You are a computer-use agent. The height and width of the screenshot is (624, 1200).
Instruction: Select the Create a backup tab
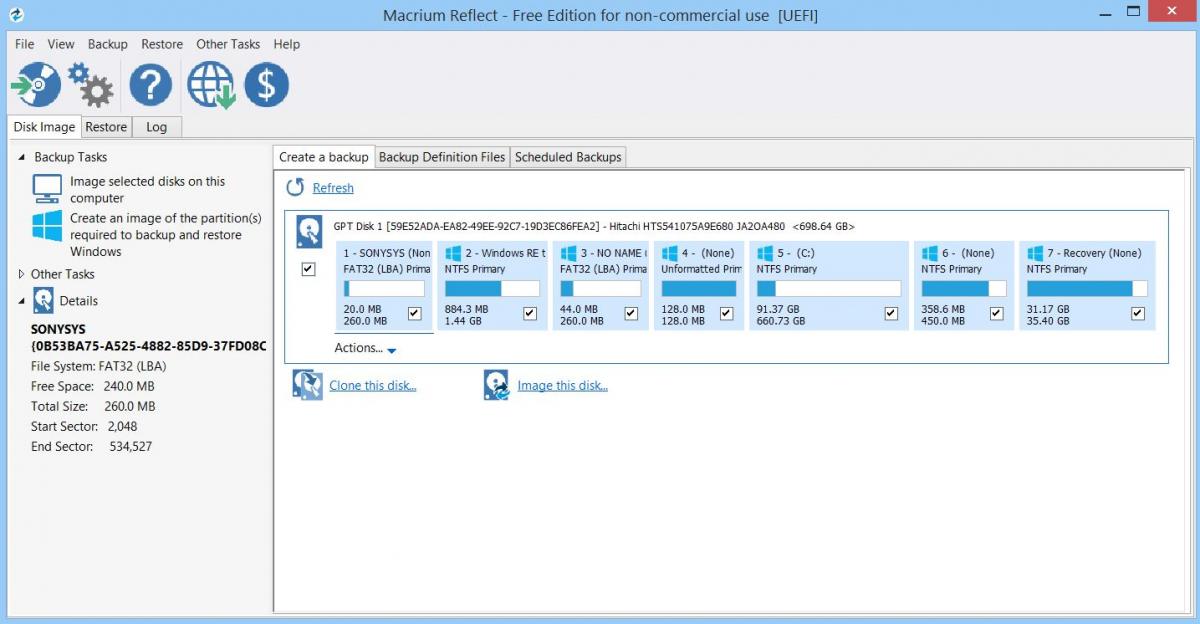coord(324,157)
